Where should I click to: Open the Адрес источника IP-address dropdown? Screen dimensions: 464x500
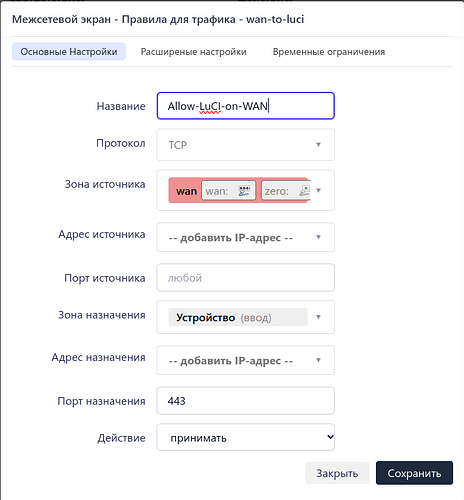(x=246, y=237)
